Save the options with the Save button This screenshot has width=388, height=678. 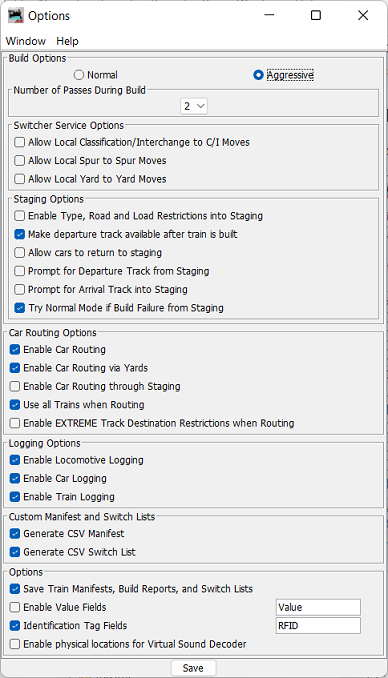pyautogui.click(x=193, y=668)
